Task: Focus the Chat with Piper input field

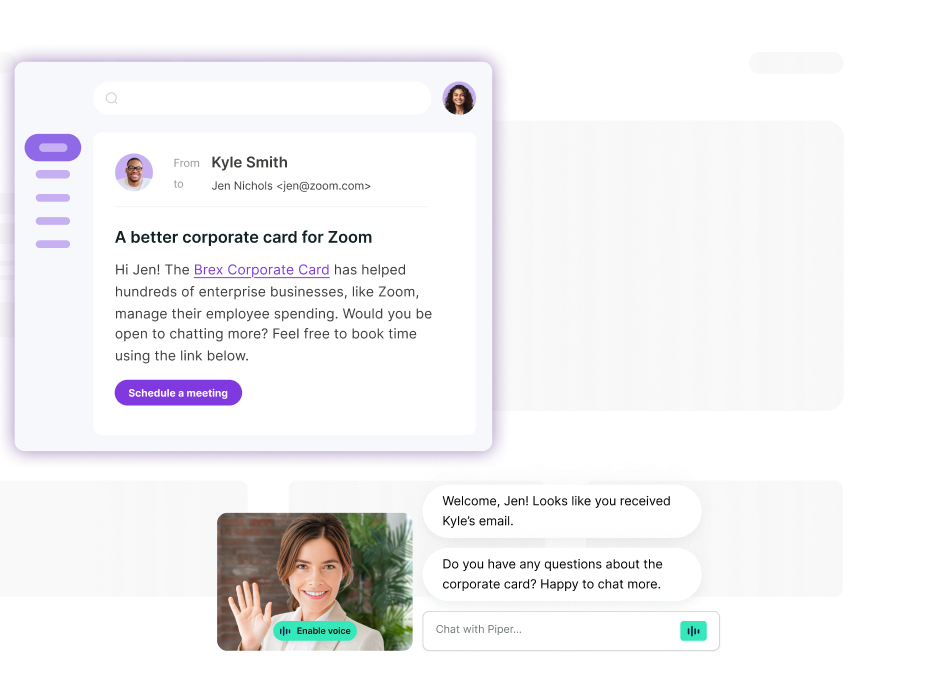Action: click(x=571, y=631)
